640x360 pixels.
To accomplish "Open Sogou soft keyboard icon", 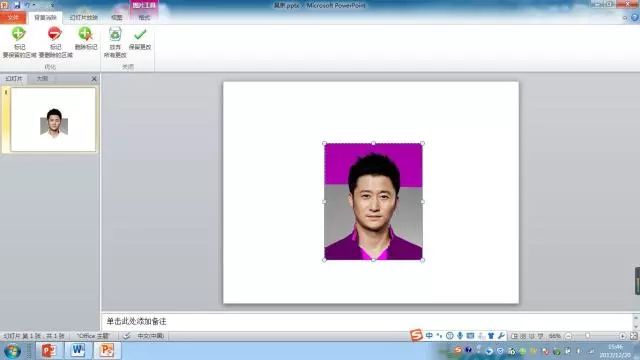I will coord(470,336).
